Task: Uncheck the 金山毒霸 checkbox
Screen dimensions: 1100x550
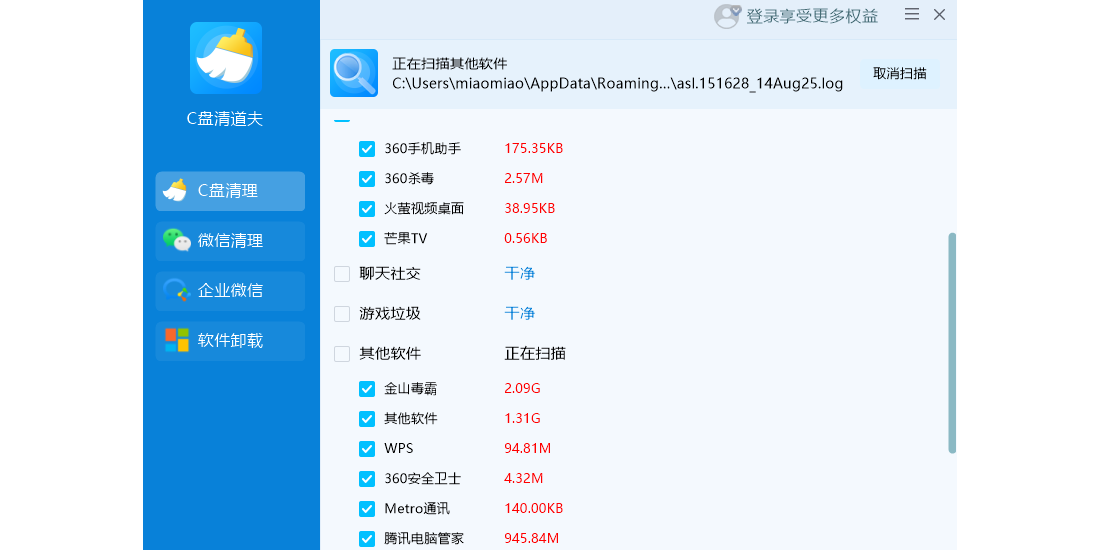Action: (x=367, y=389)
